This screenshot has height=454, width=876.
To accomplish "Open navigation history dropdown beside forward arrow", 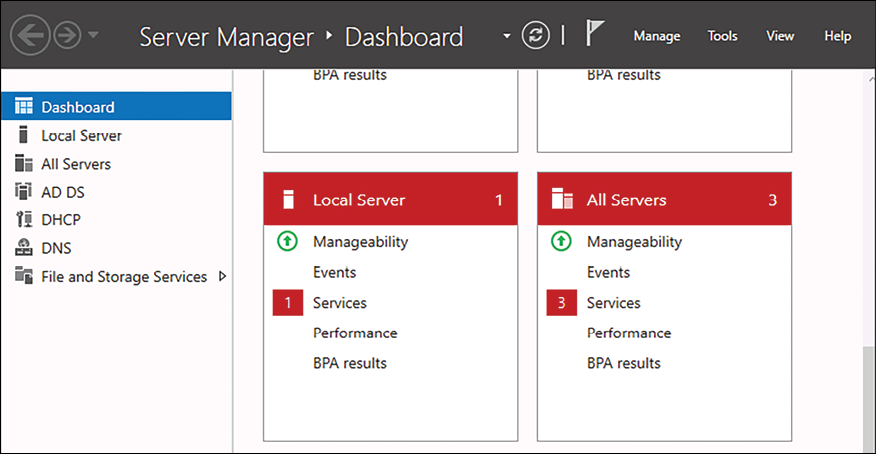I will [93, 35].
